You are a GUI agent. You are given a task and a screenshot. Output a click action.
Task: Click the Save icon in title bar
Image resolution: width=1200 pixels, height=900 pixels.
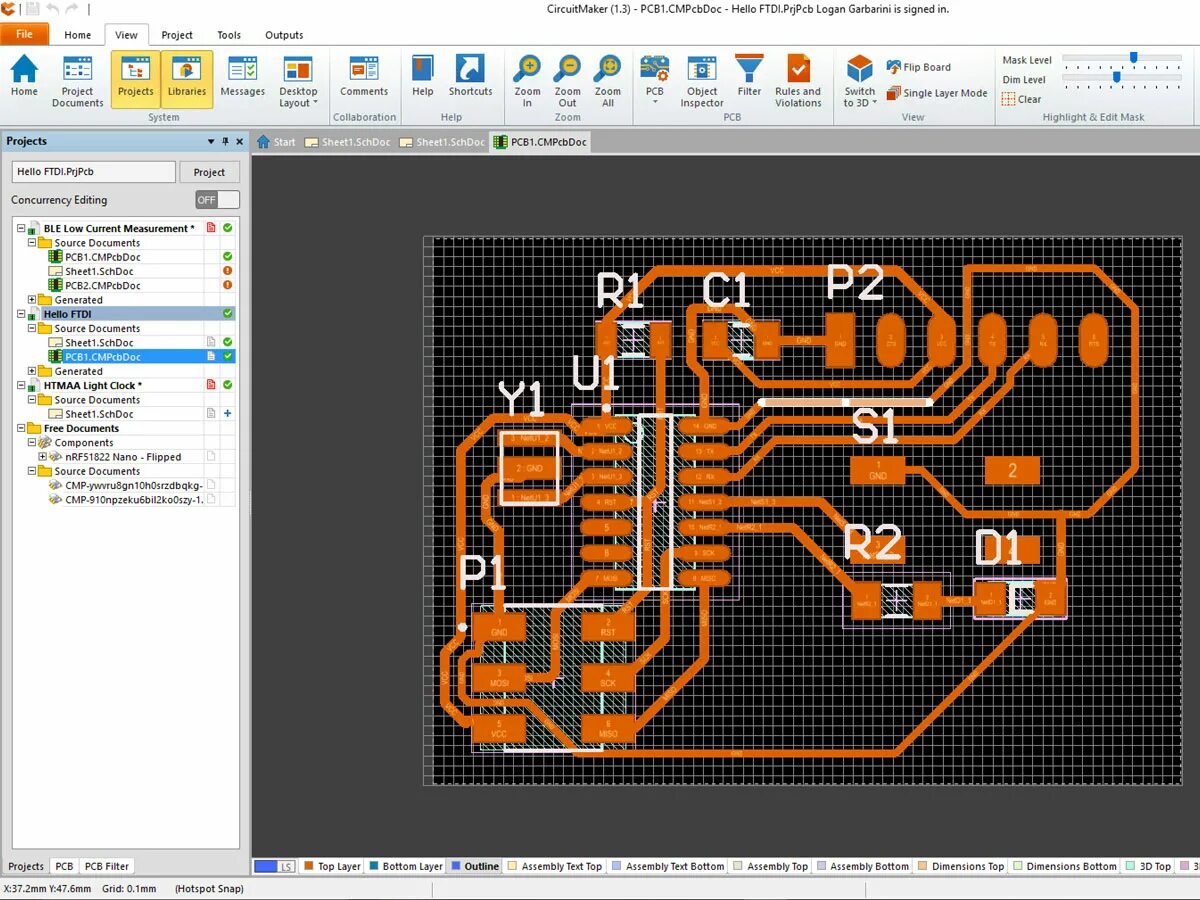(x=31, y=9)
